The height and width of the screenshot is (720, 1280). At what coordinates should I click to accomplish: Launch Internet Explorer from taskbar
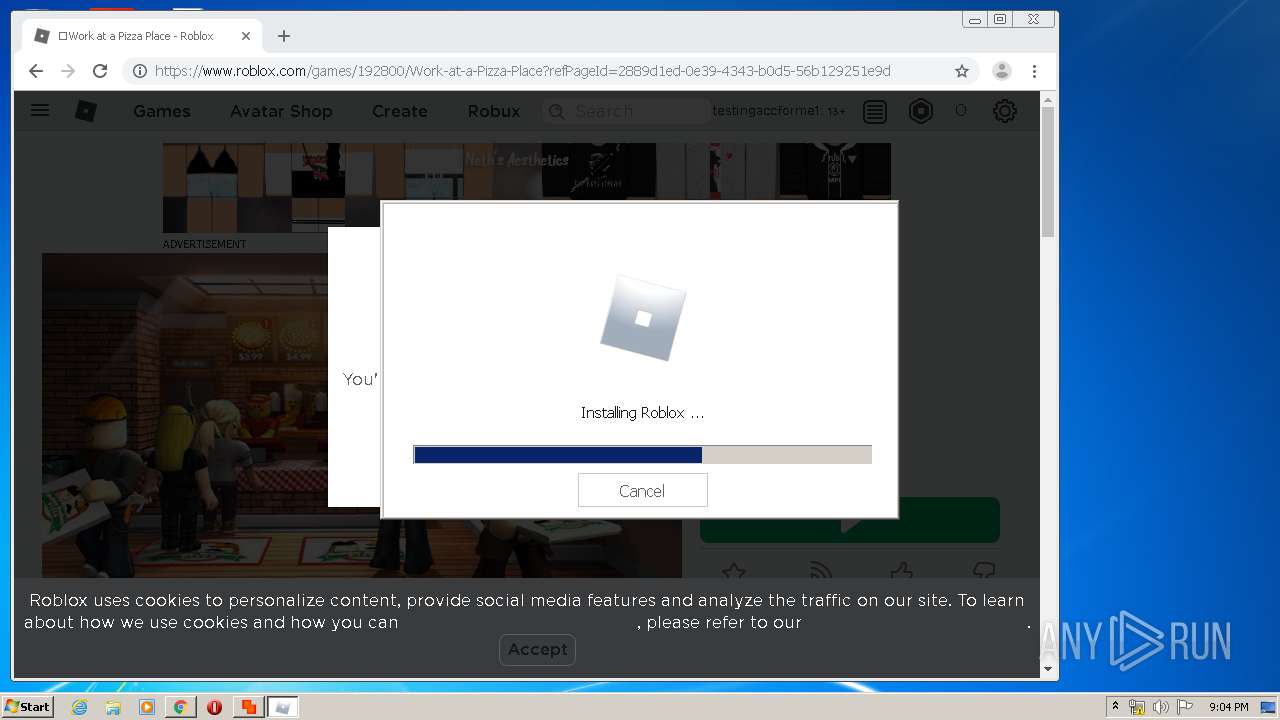click(x=79, y=707)
